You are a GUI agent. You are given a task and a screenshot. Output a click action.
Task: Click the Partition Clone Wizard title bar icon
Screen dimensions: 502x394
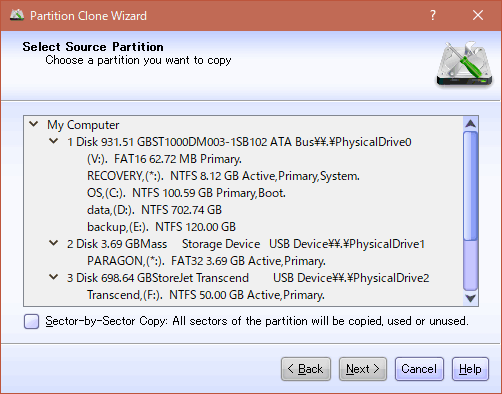tap(17, 15)
